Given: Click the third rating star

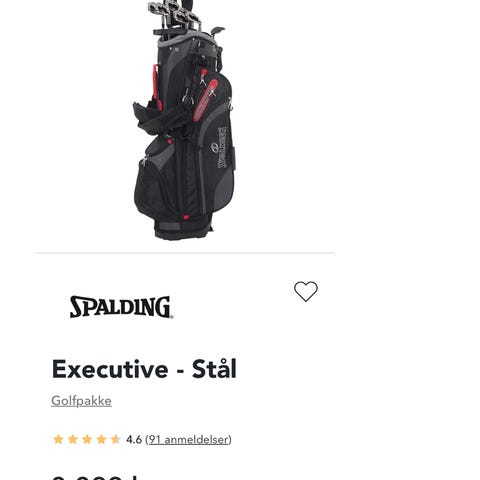Looking at the screenshot, I should coord(87,439).
